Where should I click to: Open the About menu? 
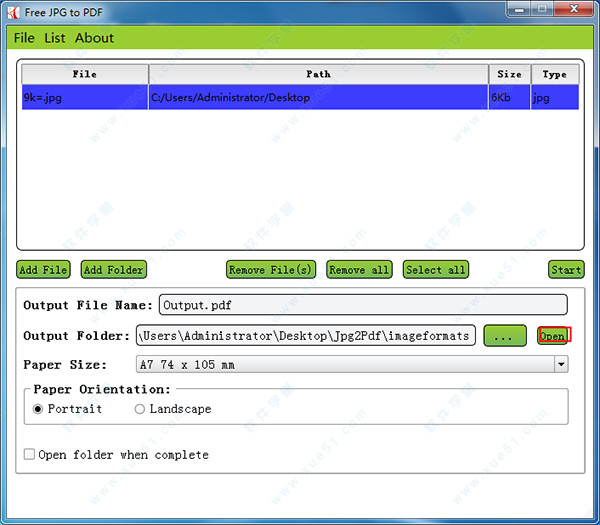[x=94, y=38]
